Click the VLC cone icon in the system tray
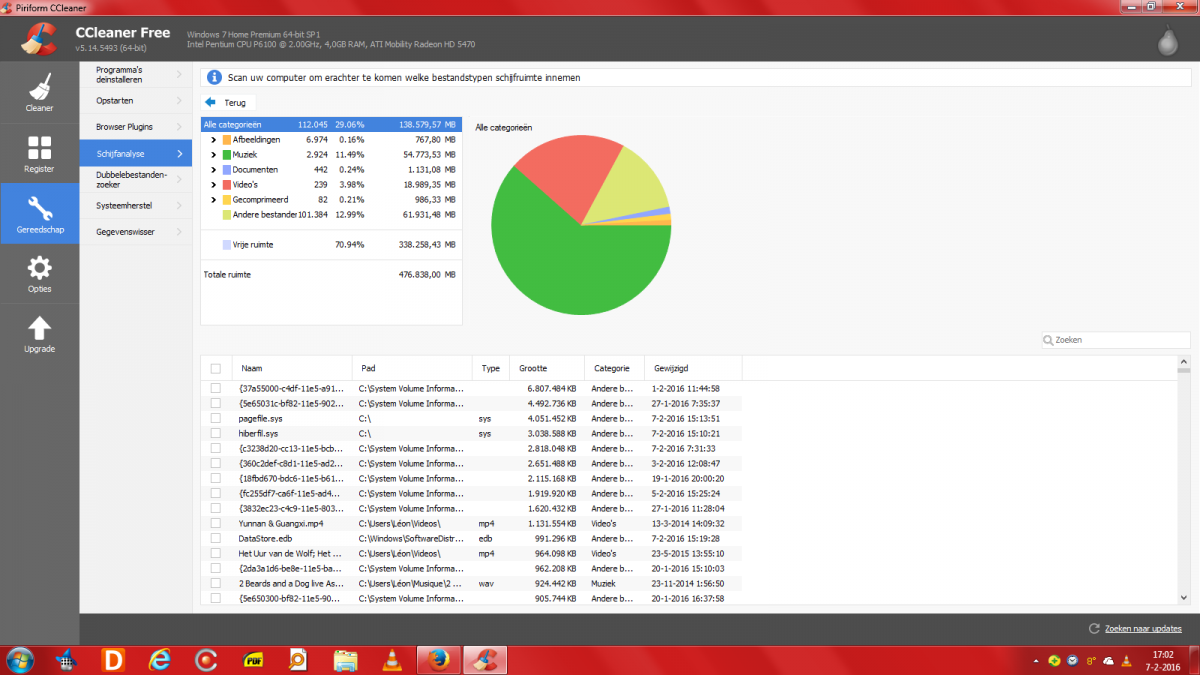Screen dimensions: 1200x675 [x=1127, y=661]
